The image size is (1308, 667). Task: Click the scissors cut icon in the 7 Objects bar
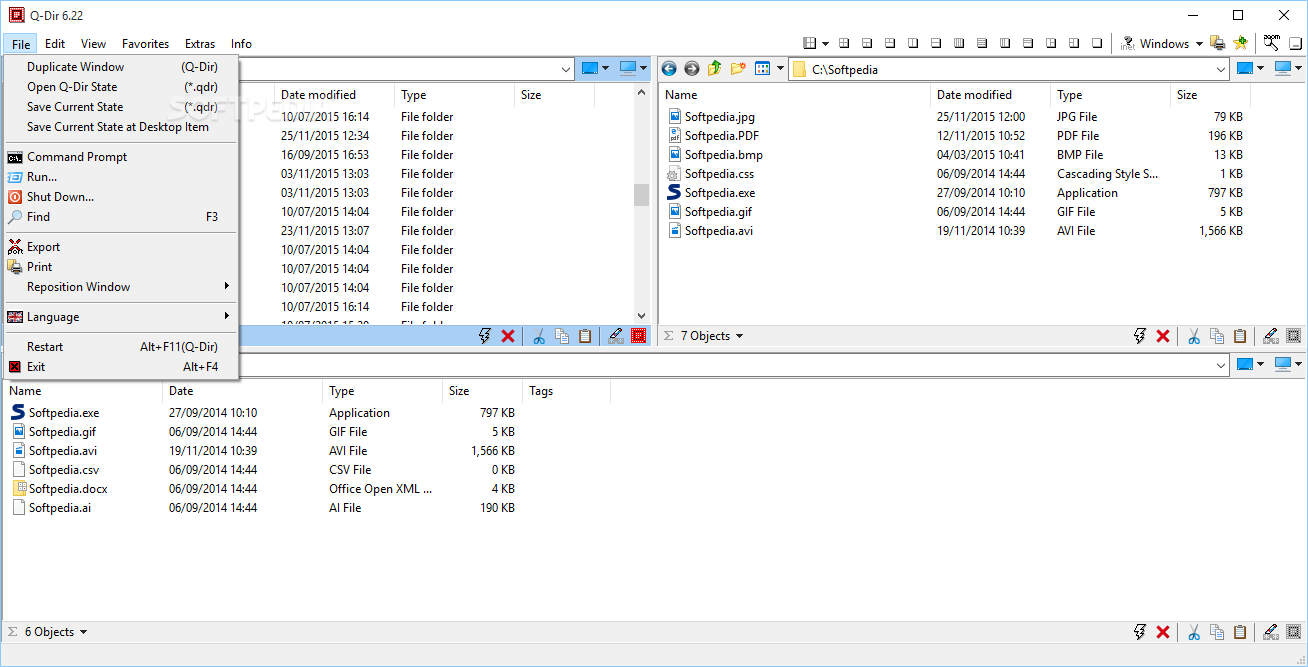point(1193,336)
